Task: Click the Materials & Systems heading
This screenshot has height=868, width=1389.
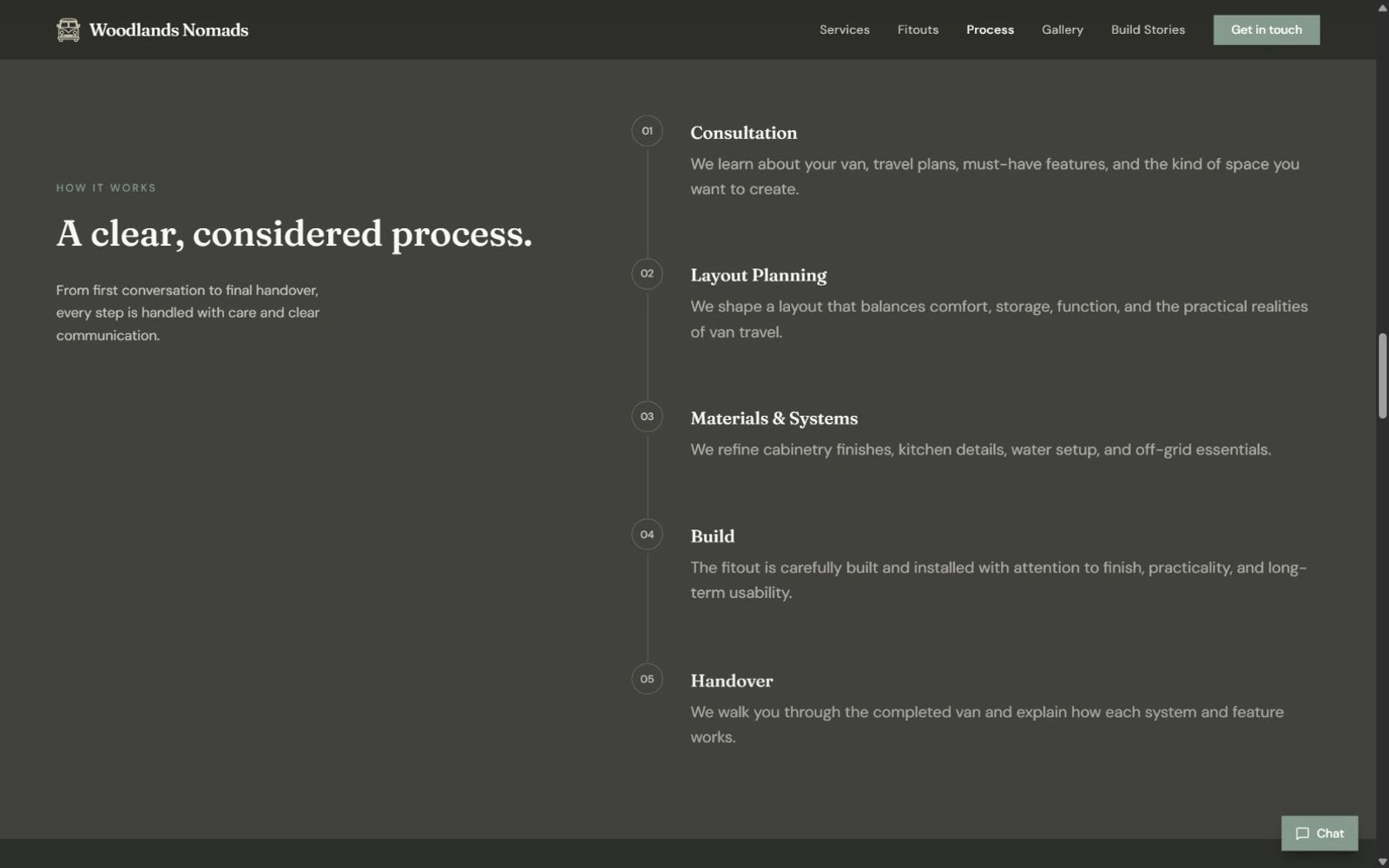Action: (x=773, y=418)
